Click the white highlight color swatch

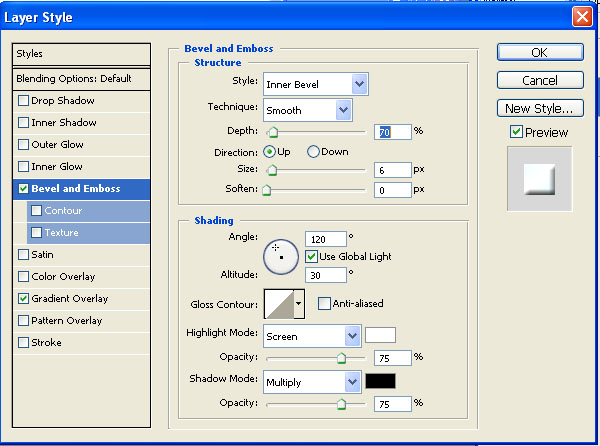[380, 336]
